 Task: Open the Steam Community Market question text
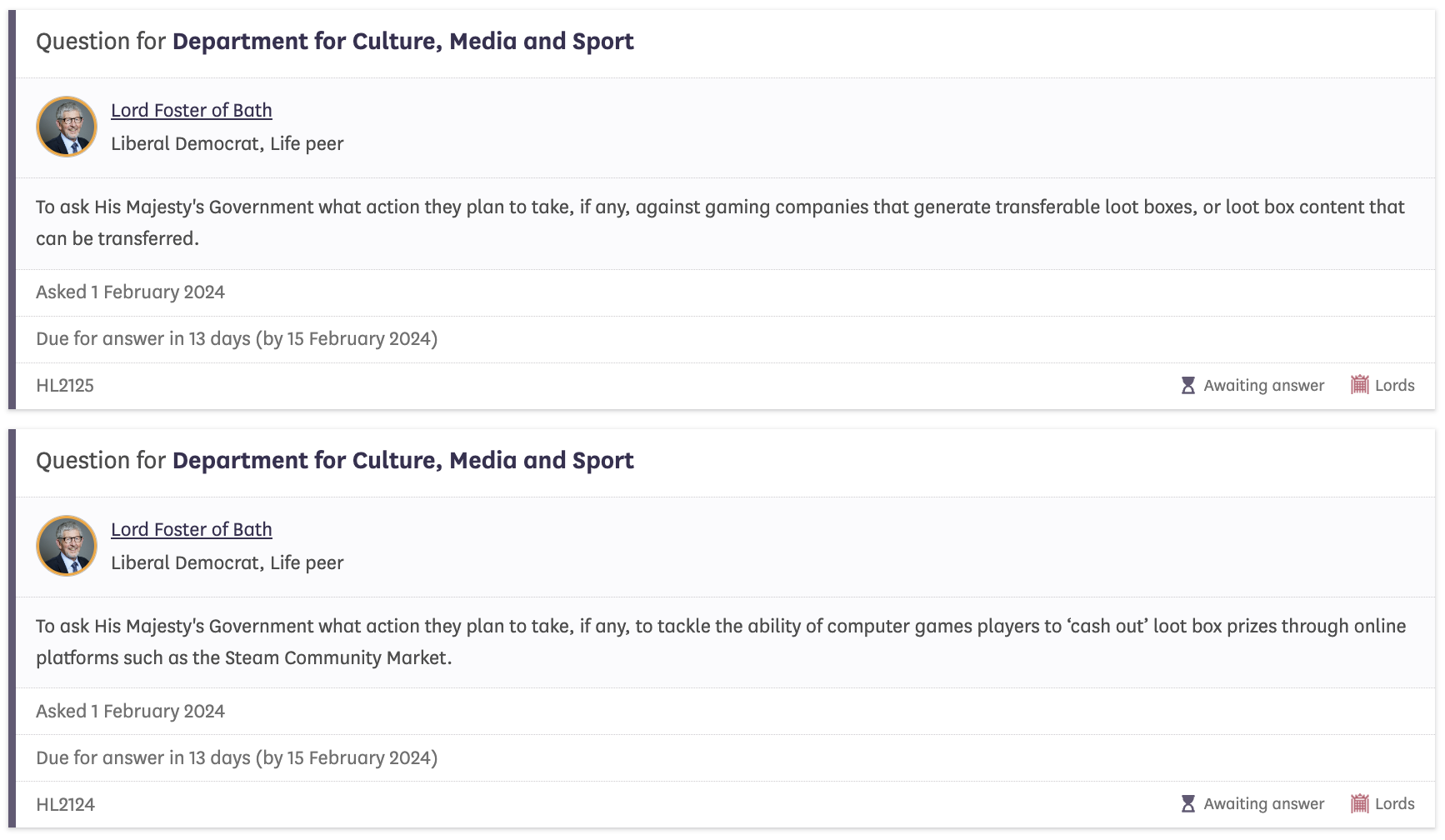721,642
